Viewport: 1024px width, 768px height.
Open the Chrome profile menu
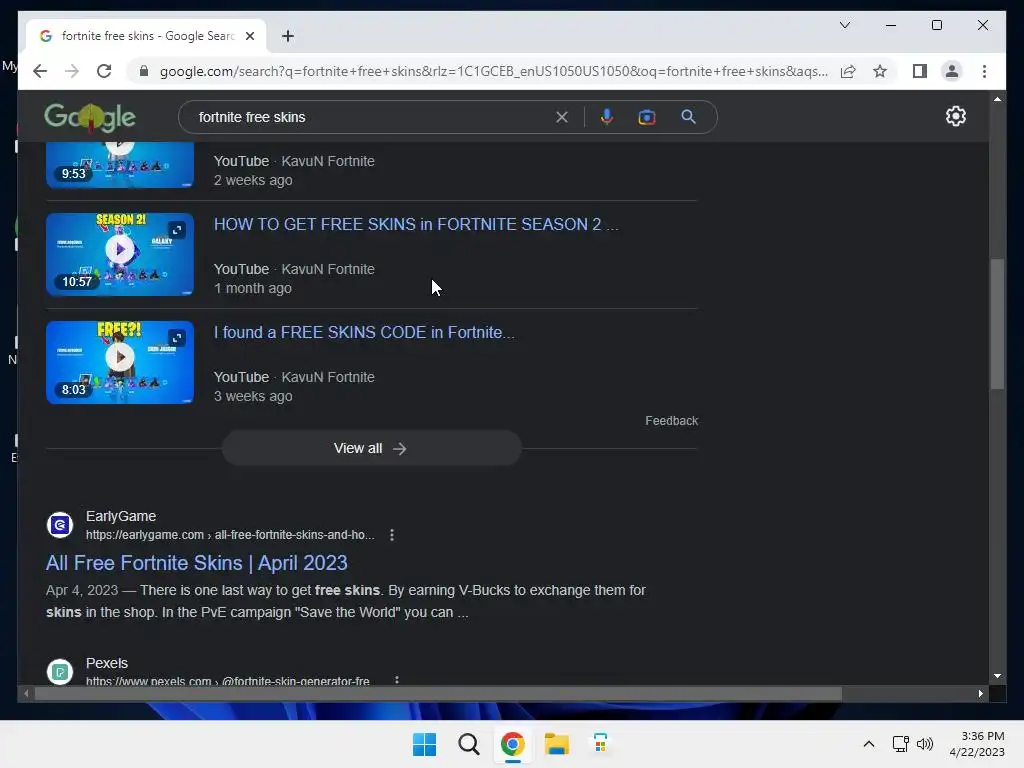point(952,71)
